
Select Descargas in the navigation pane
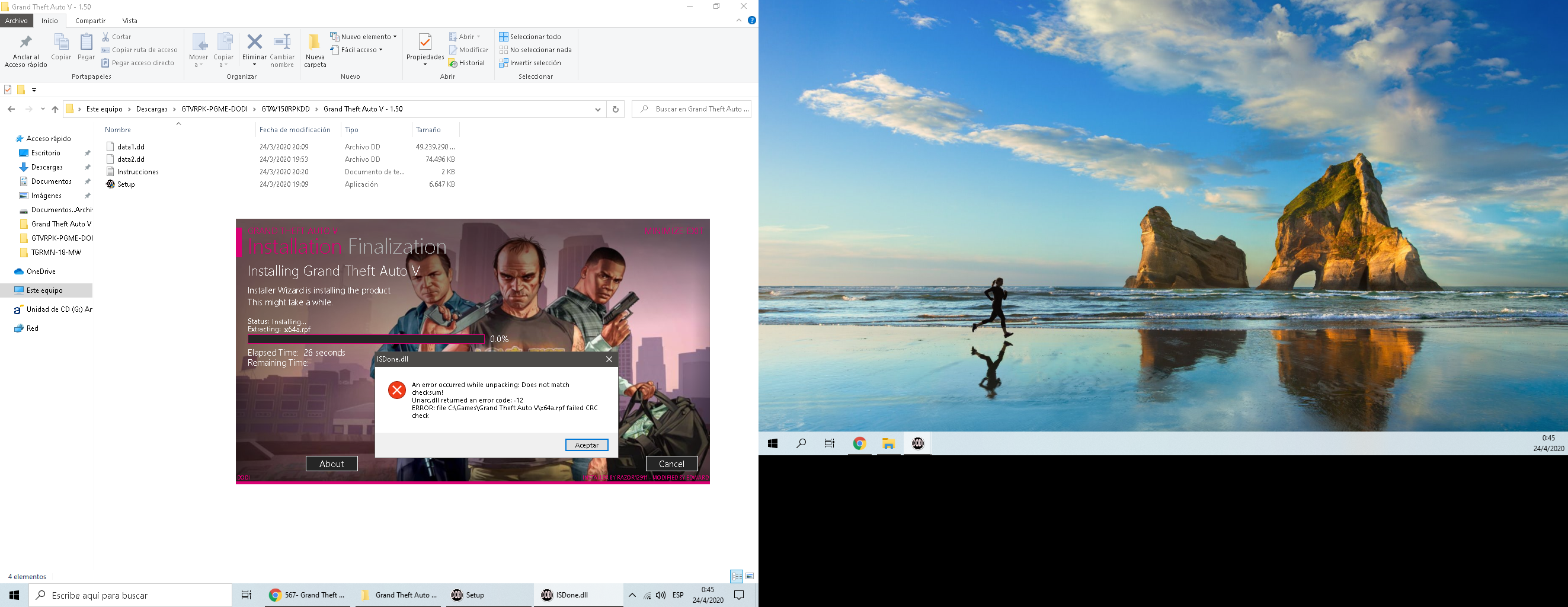[47, 167]
